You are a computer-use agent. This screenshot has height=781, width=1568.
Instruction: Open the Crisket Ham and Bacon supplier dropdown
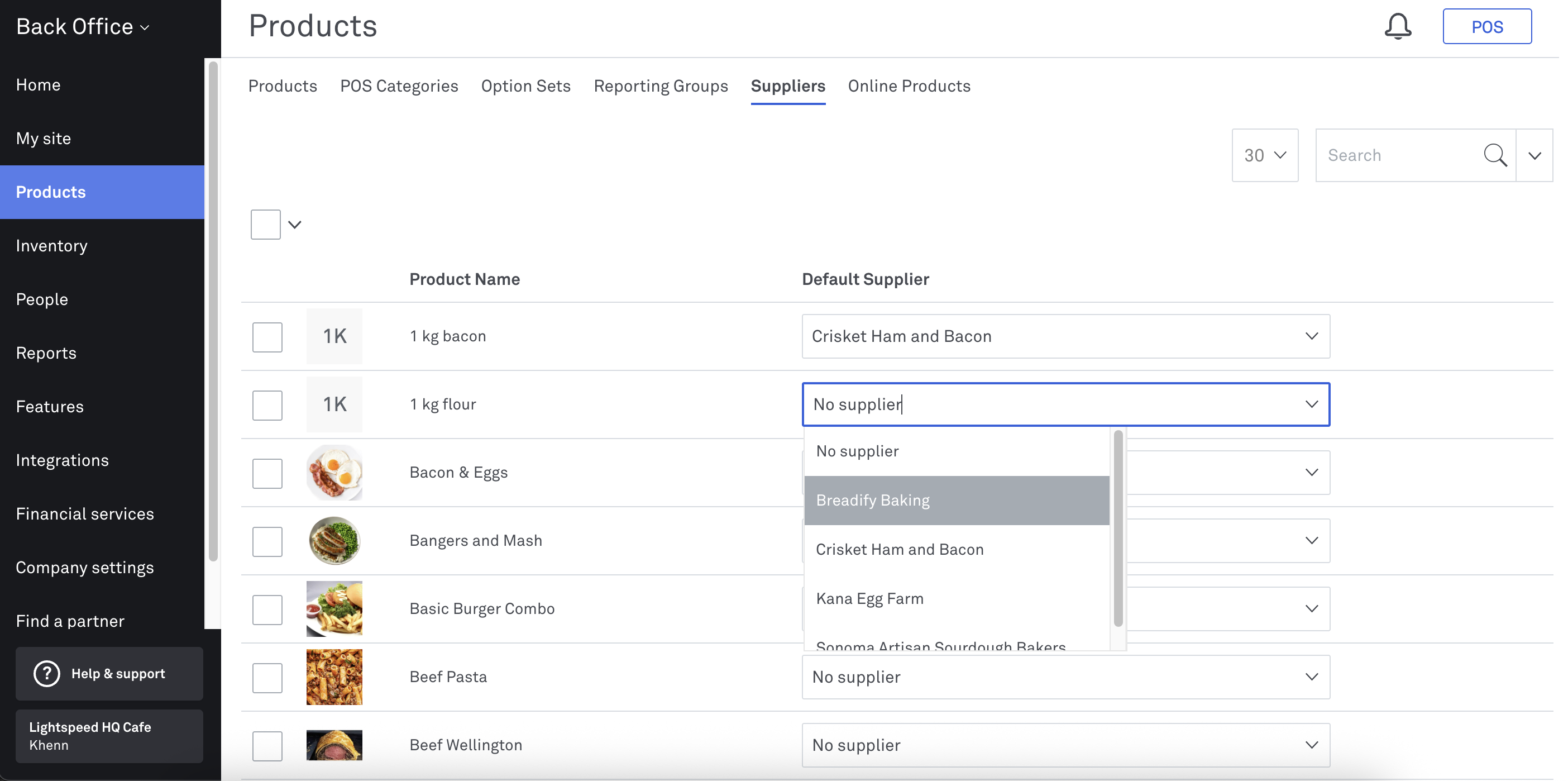[1065, 336]
